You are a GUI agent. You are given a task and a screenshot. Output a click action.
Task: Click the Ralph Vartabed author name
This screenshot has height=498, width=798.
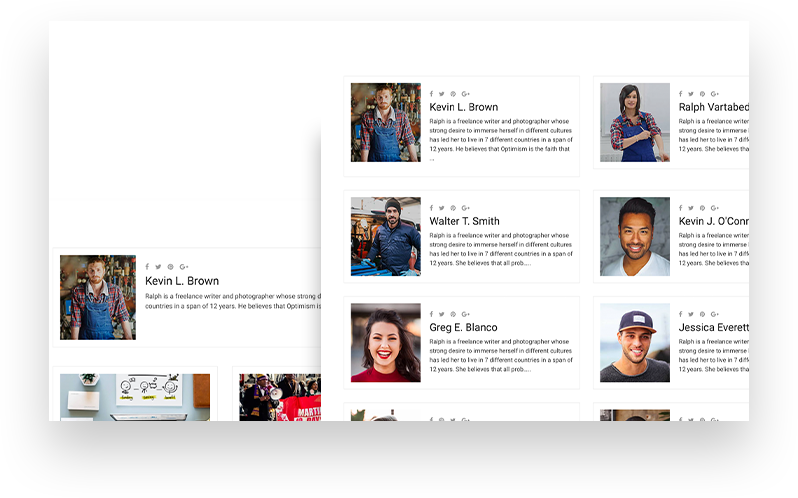coord(713,107)
